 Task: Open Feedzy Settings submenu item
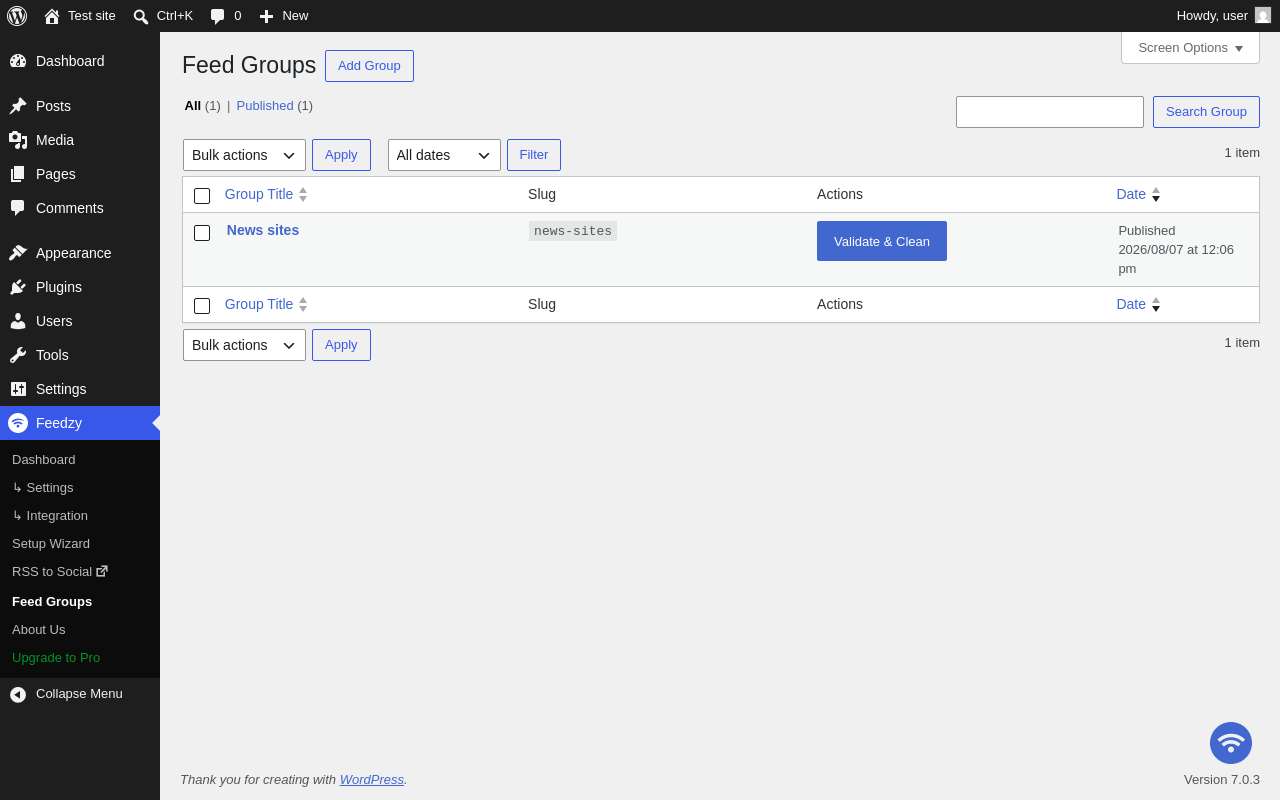43,487
